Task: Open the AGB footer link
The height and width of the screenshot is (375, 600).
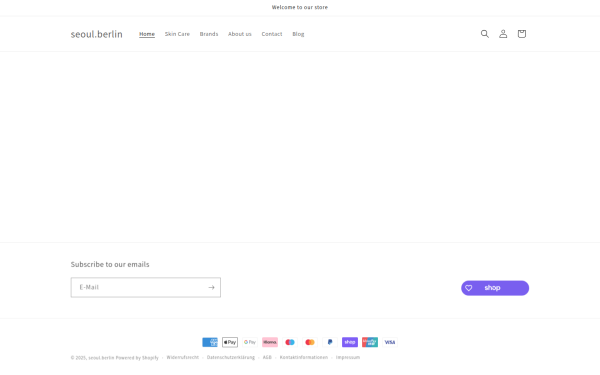Action: (x=267, y=357)
